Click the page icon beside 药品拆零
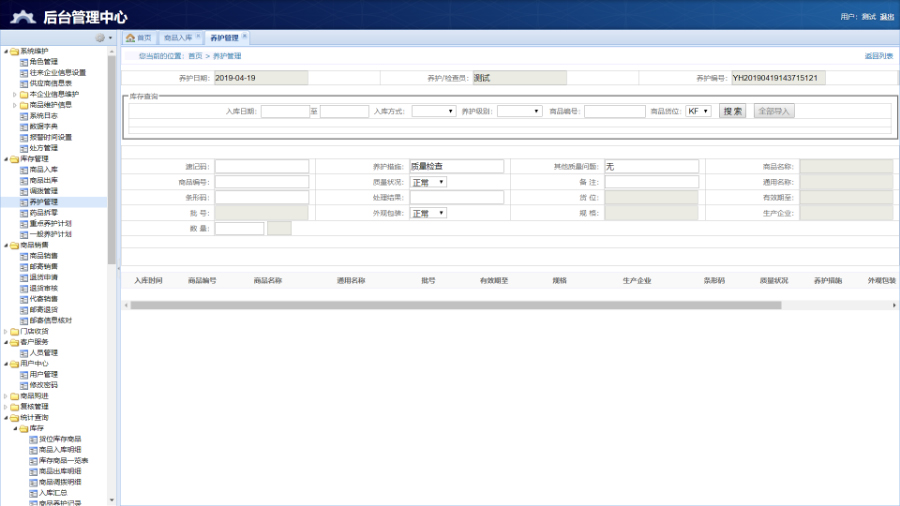The width and height of the screenshot is (900, 506). (x=24, y=213)
